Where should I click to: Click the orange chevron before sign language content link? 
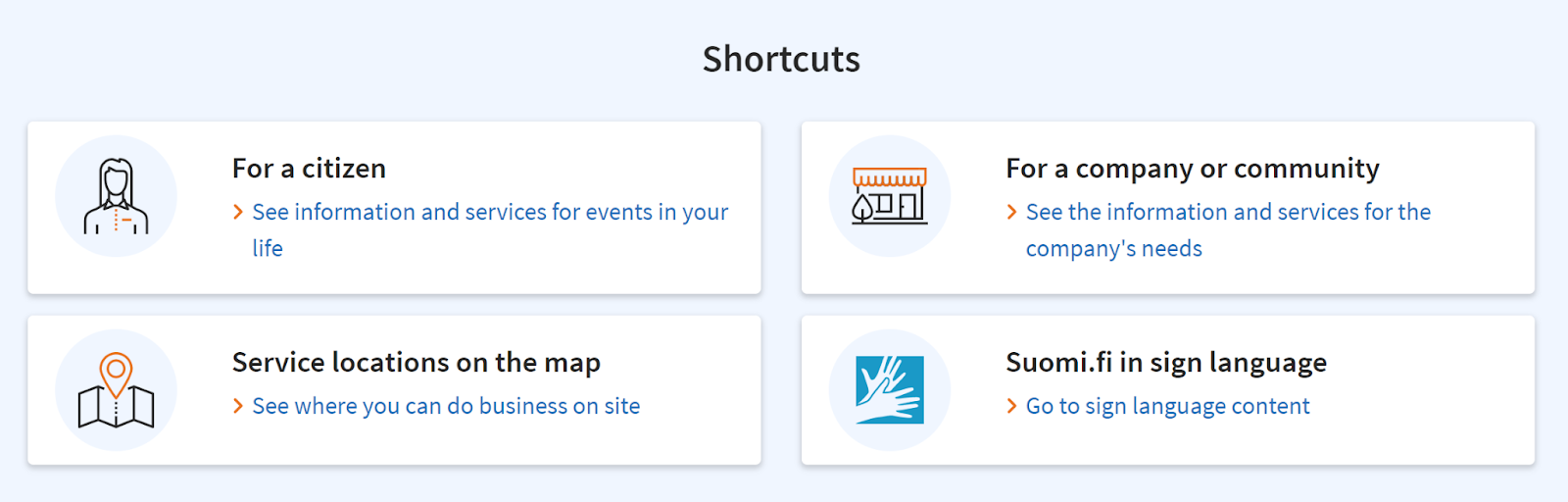(x=1011, y=406)
